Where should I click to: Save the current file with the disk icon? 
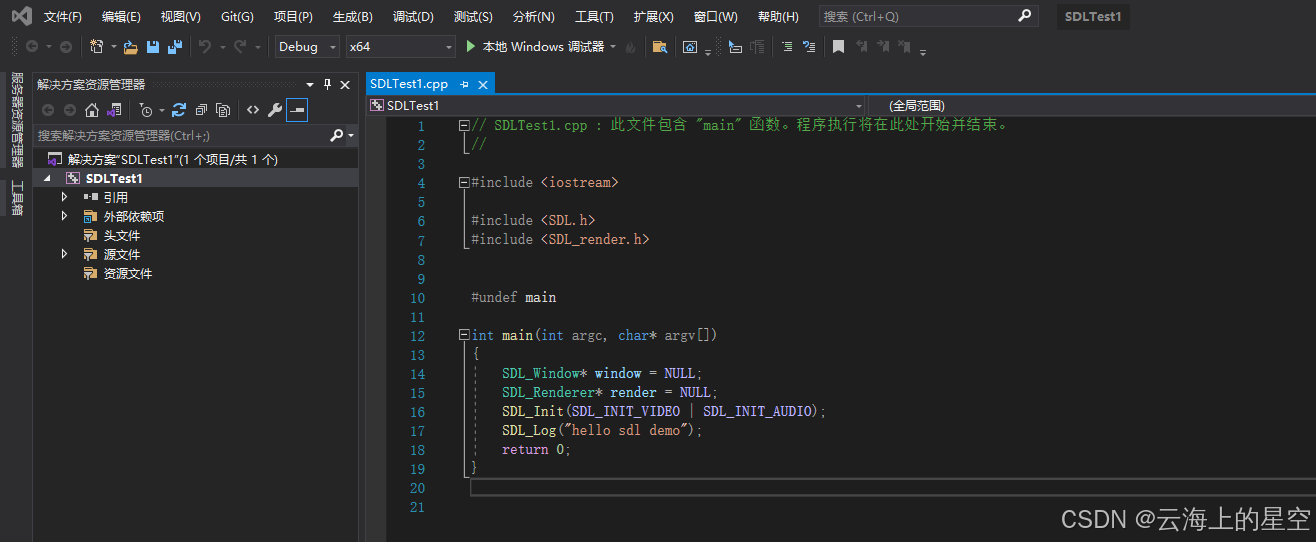click(153, 46)
